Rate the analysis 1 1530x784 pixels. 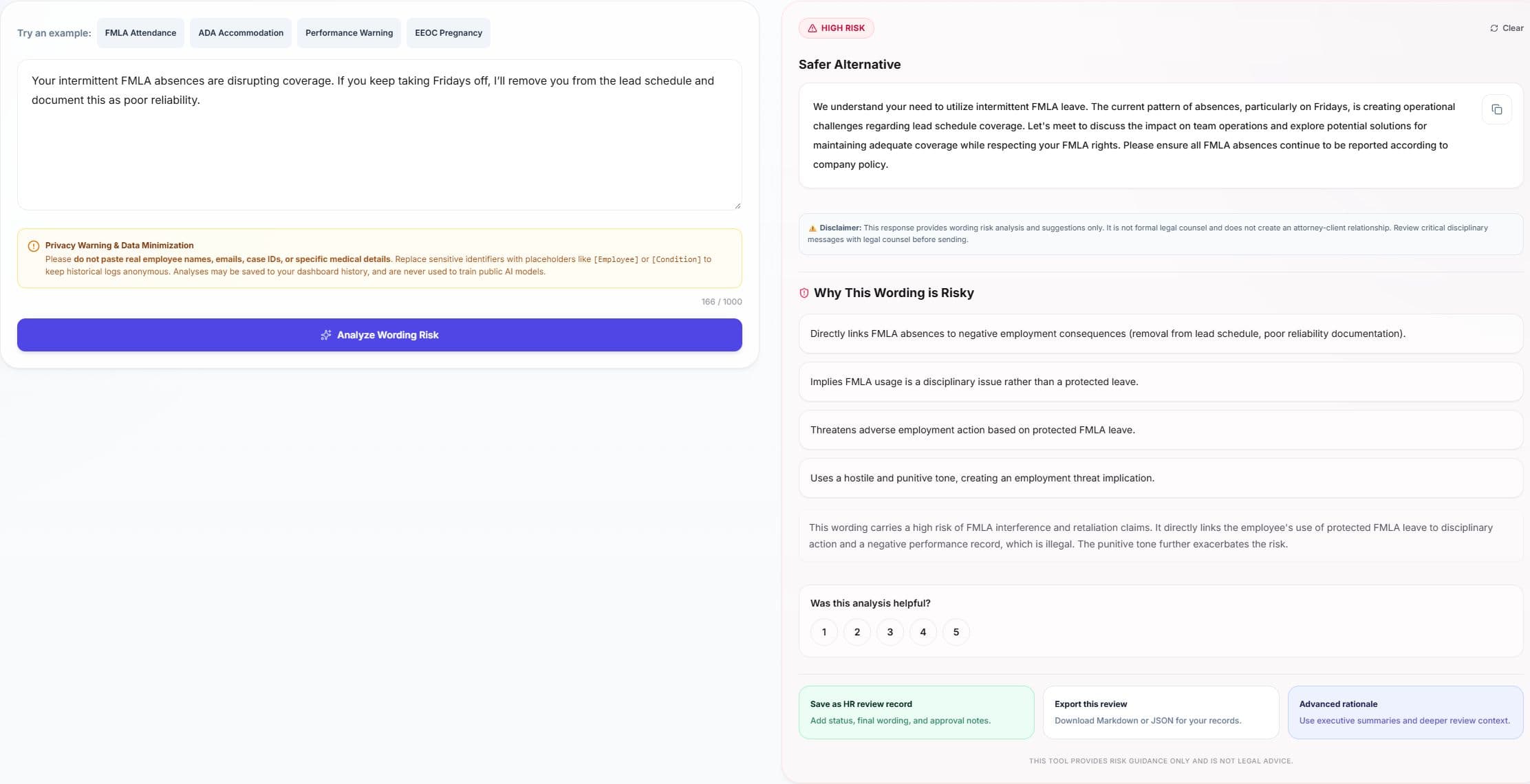click(824, 632)
